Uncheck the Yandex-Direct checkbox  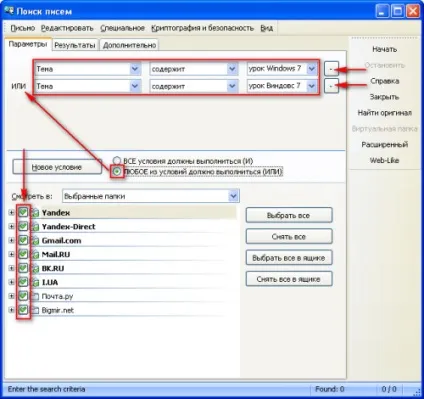point(23,226)
